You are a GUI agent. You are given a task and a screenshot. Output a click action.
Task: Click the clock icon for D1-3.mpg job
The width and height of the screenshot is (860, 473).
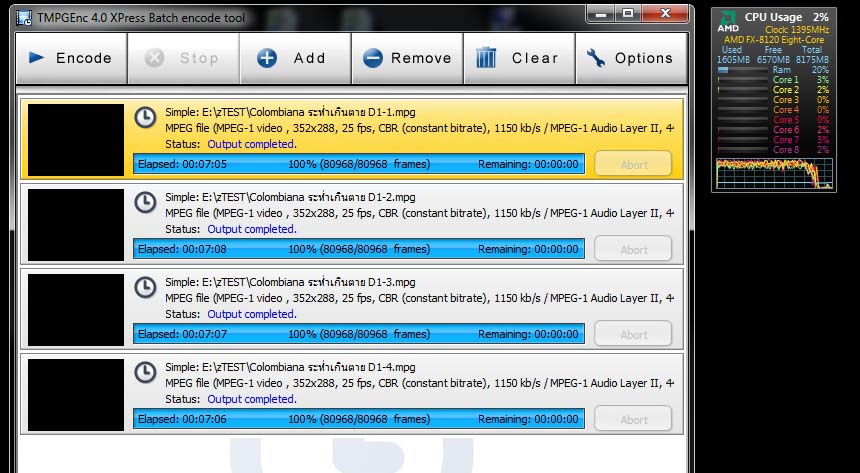tap(145, 288)
